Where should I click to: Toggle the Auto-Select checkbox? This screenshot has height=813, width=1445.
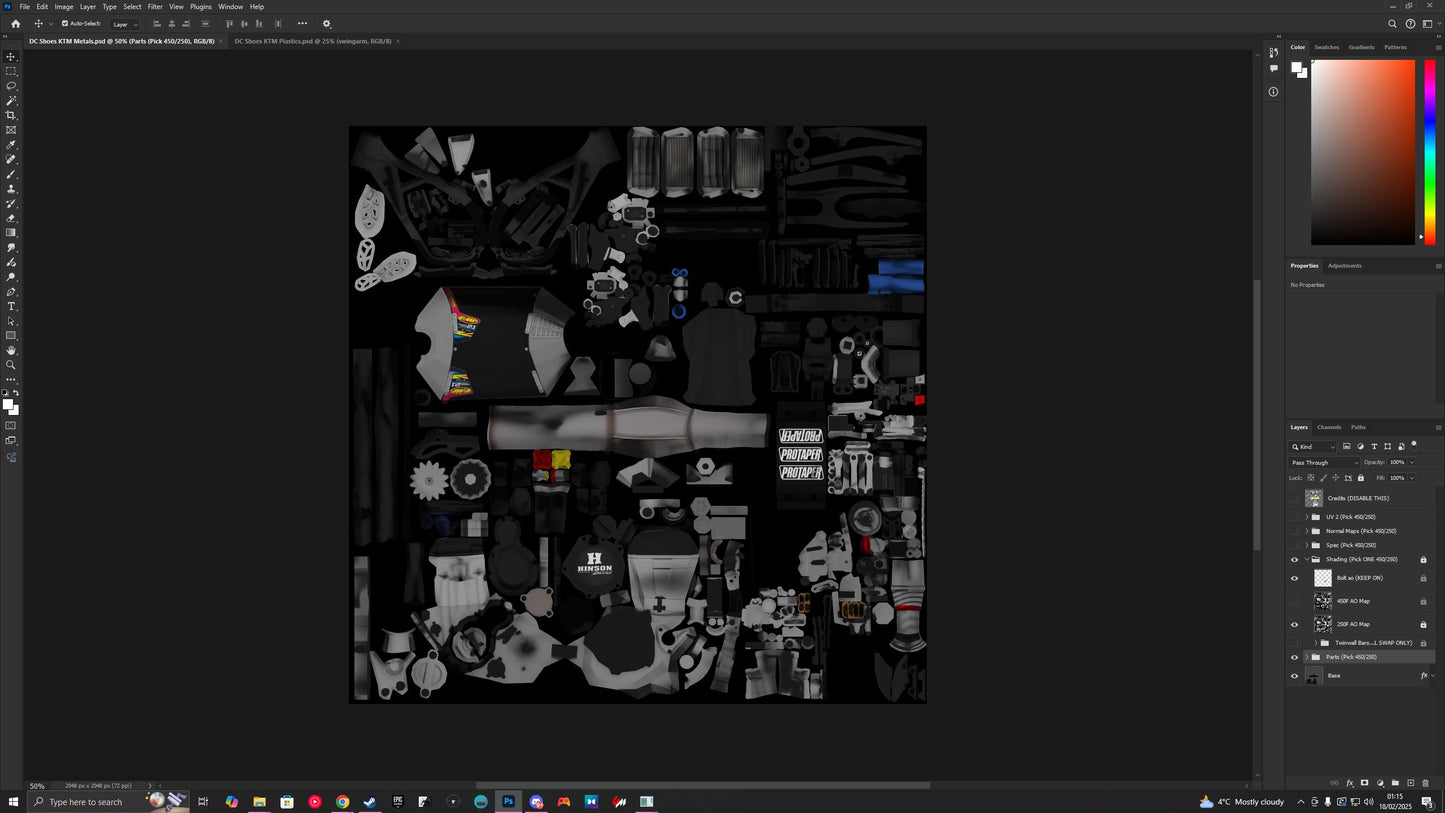tap(65, 23)
